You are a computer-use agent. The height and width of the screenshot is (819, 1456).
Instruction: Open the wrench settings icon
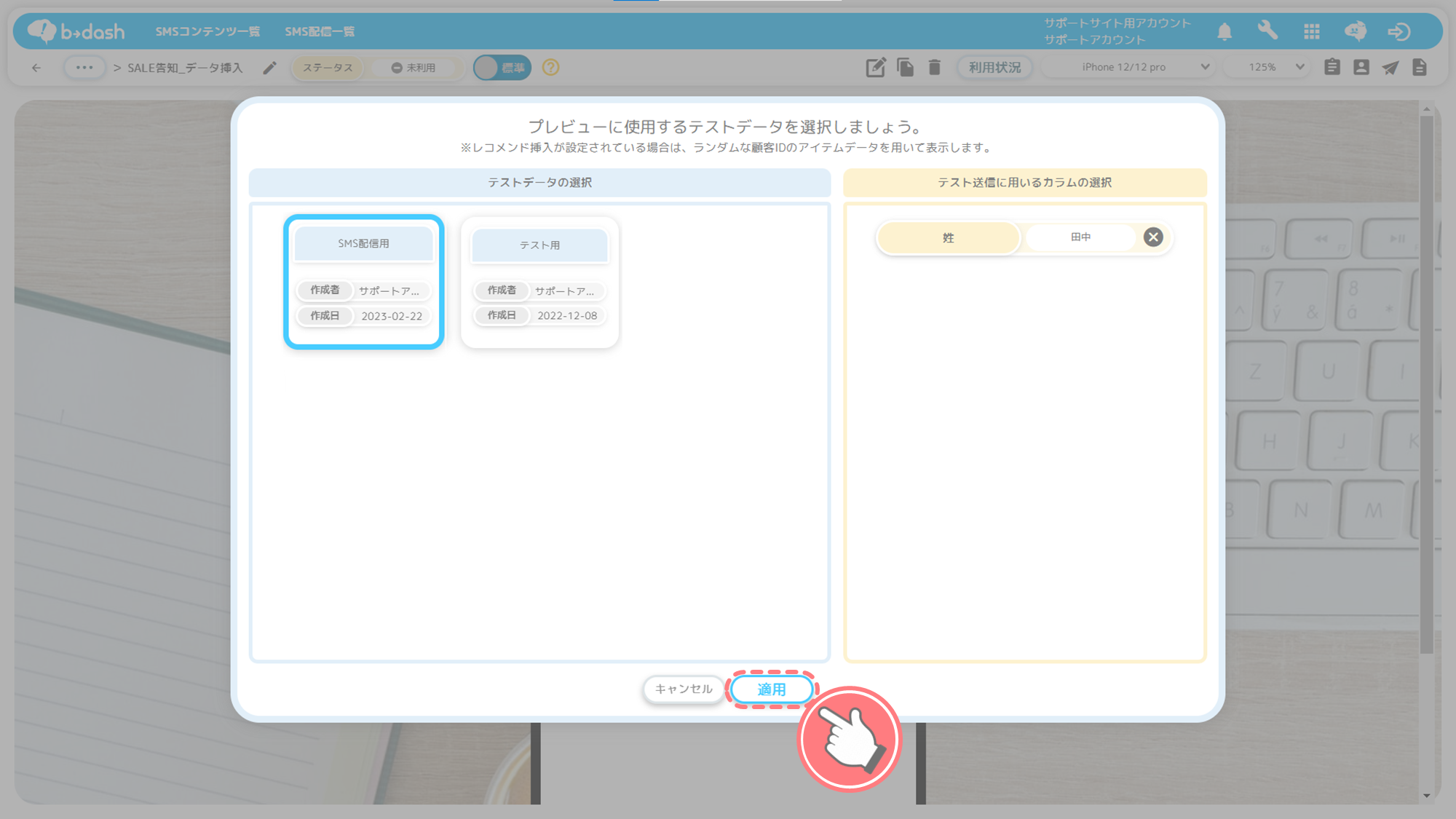1267,31
